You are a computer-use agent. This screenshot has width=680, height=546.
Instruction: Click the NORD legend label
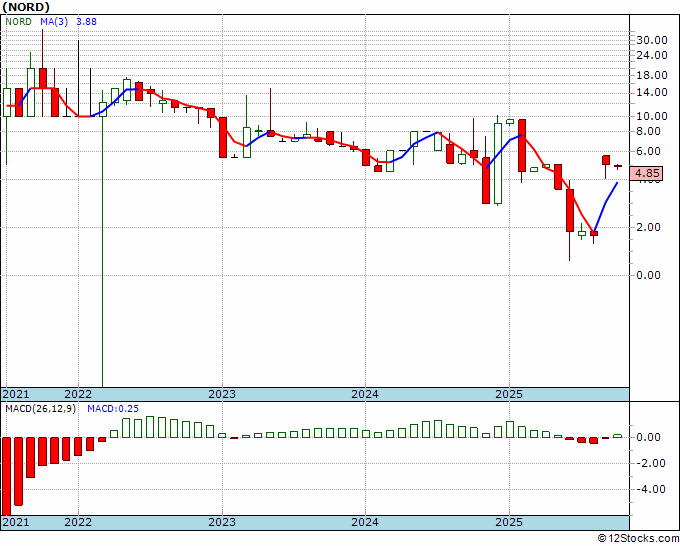(18, 22)
